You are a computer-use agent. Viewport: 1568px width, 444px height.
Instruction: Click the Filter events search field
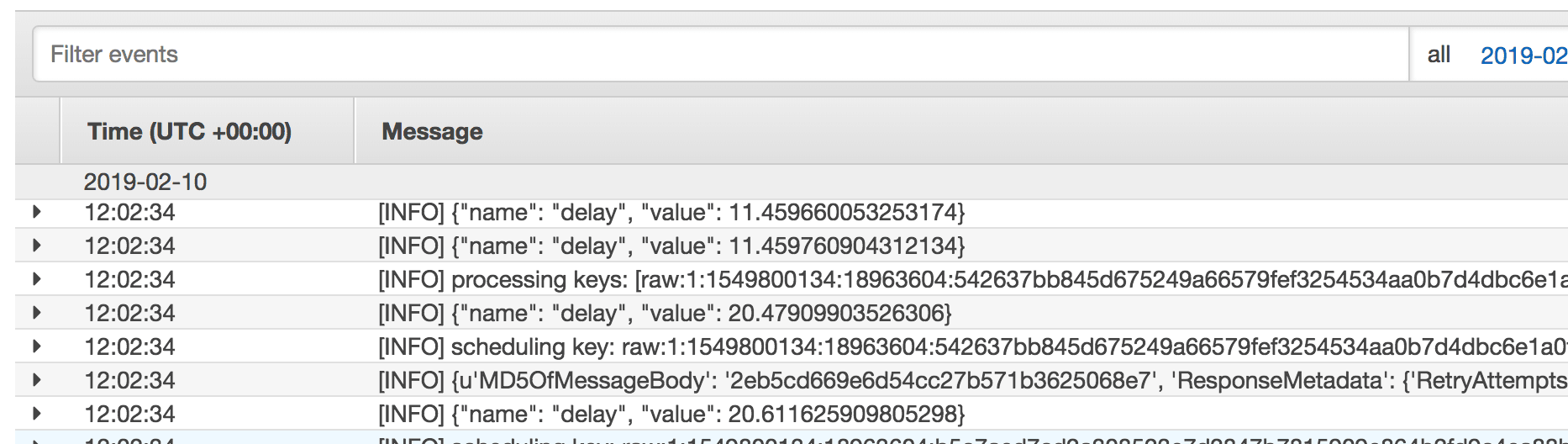[720, 55]
